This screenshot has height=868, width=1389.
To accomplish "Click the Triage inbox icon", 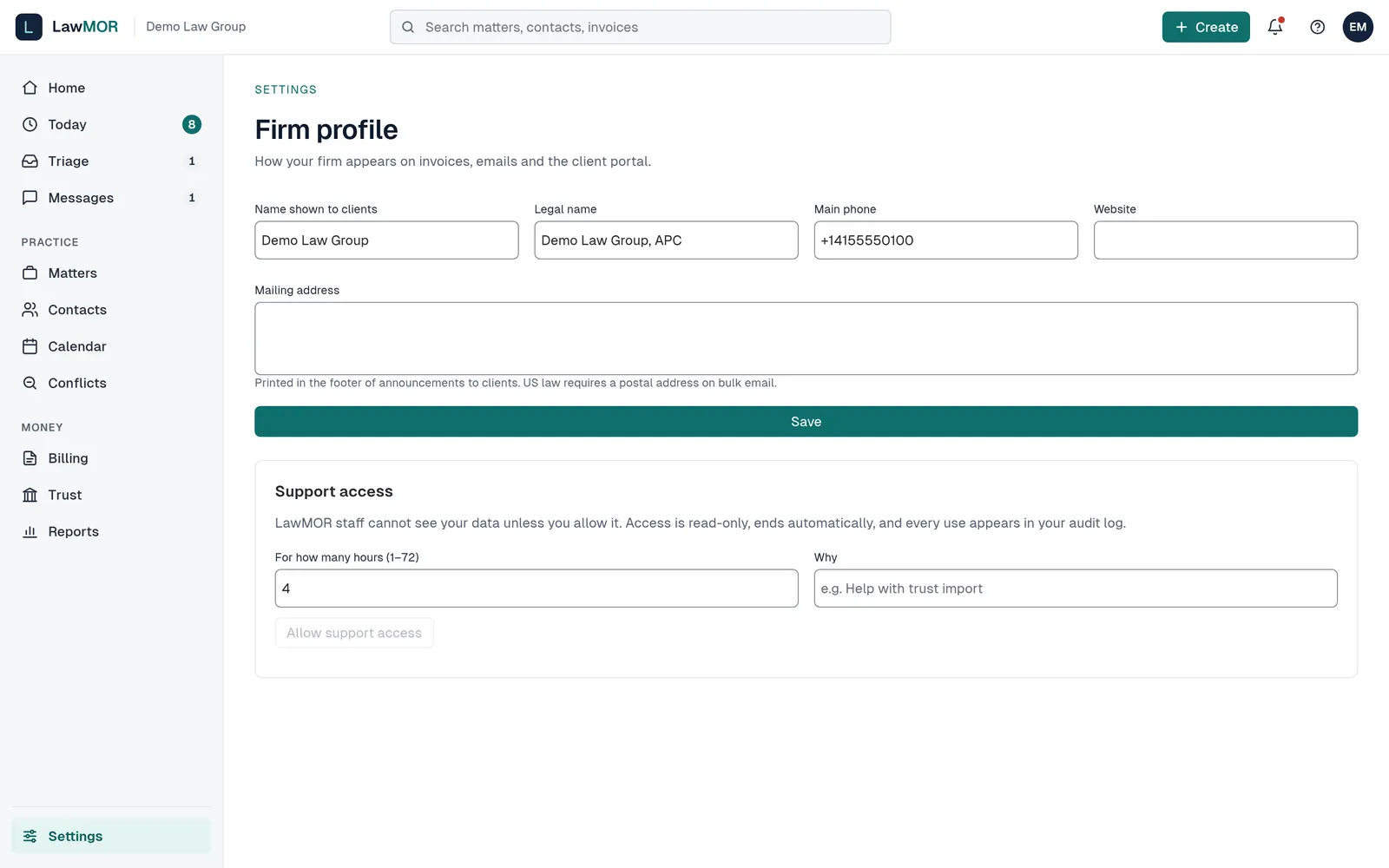I will [30, 161].
